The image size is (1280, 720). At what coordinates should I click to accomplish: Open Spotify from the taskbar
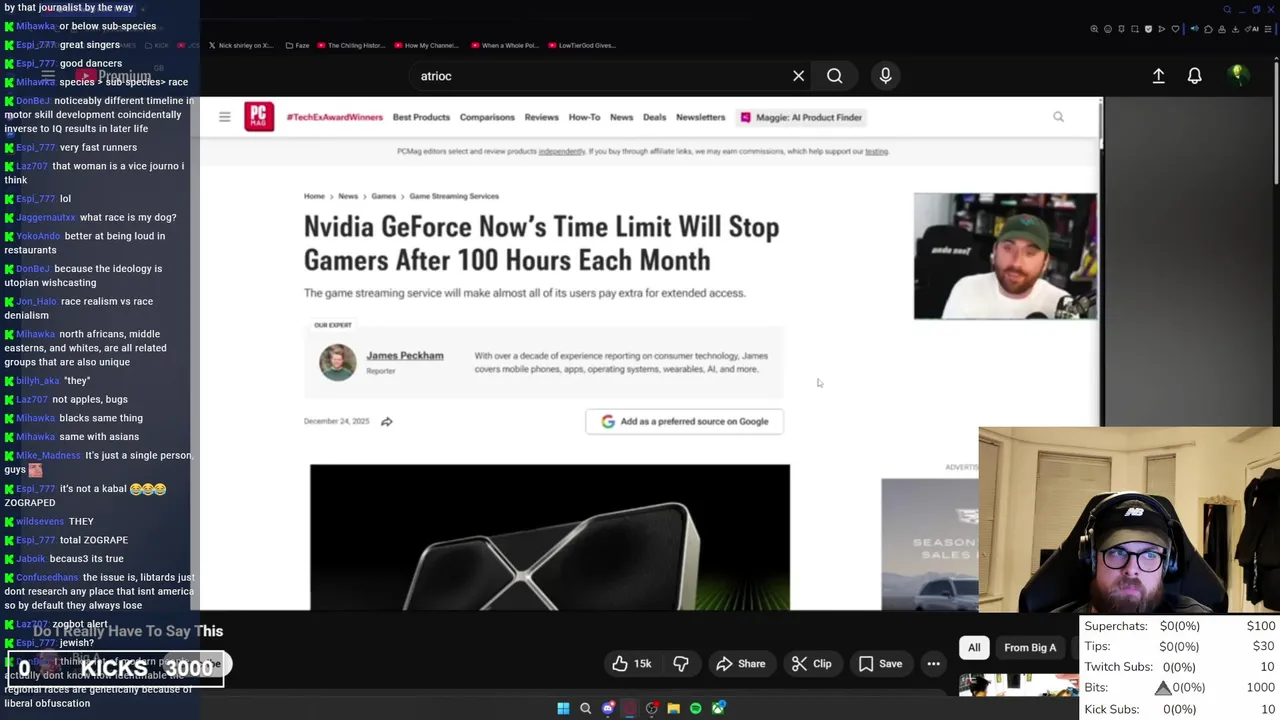click(x=696, y=708)
